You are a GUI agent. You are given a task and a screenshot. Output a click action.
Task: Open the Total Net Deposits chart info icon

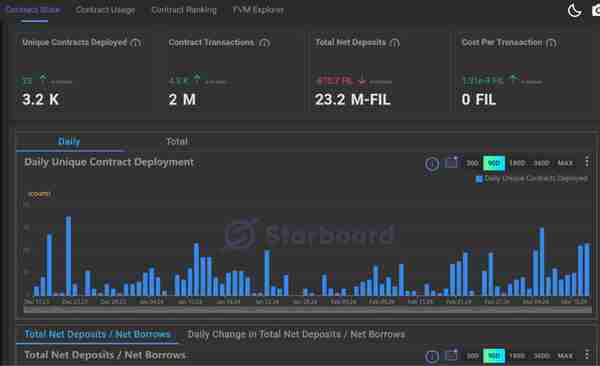(432, 356)
